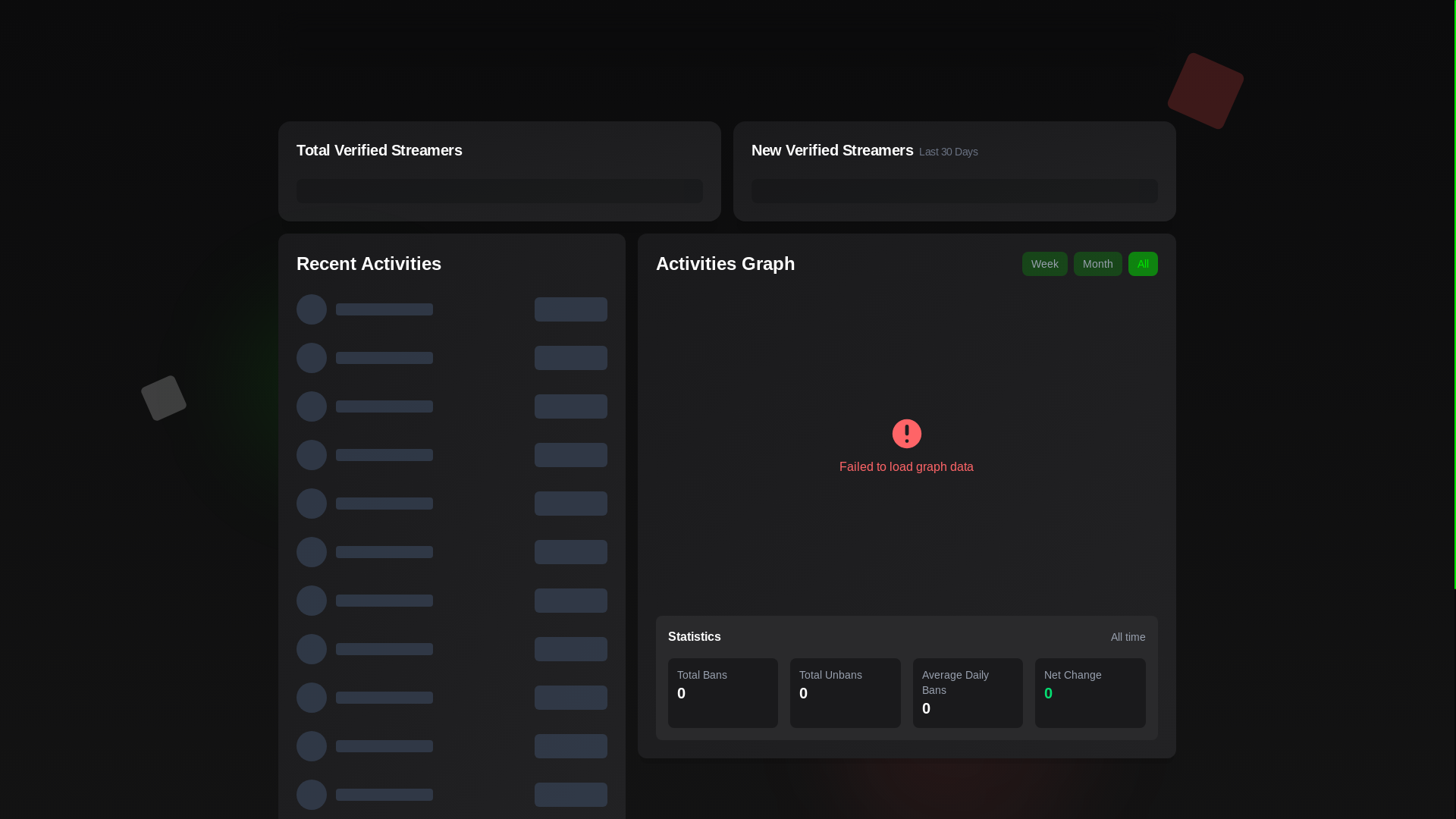Click the Activities Graph heading
Image resolution: width=1456 pixels, height=819 pixels.
tap(725, 264)
